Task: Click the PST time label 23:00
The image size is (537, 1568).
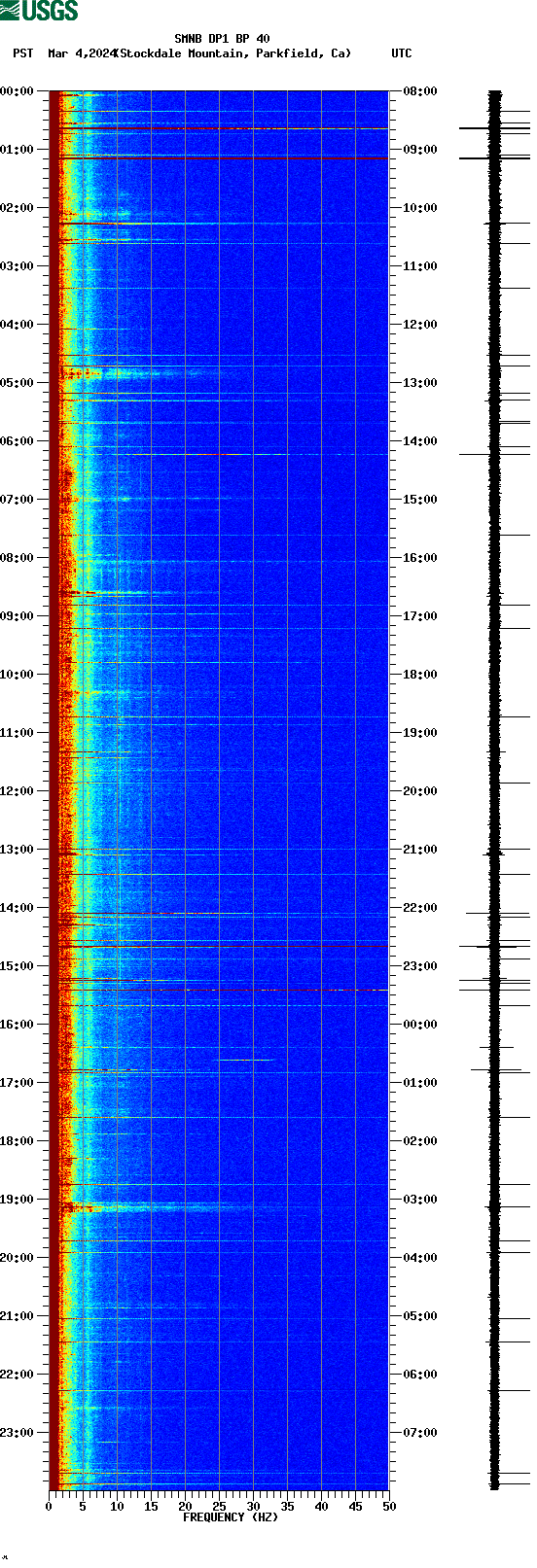Action: coord(17,1433)
